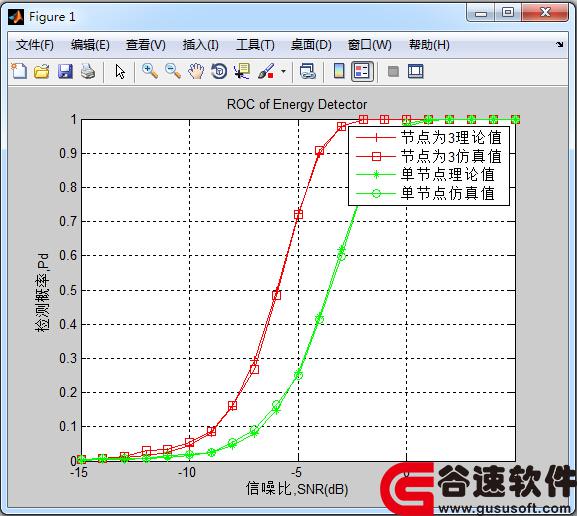Click the New Figure icon
This screenshot has width=577, height=516.
click(x=19, y=71)
